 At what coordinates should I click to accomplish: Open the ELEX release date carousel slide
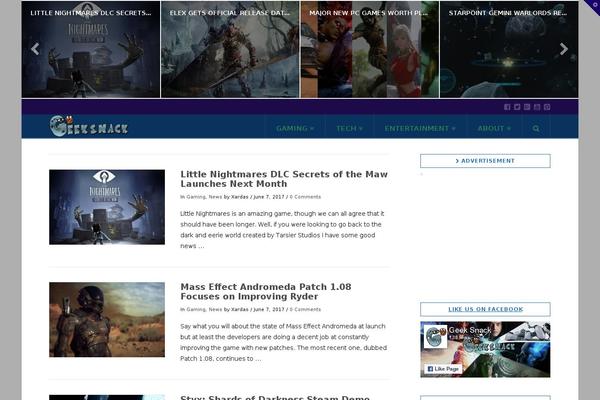pos(230,49)
